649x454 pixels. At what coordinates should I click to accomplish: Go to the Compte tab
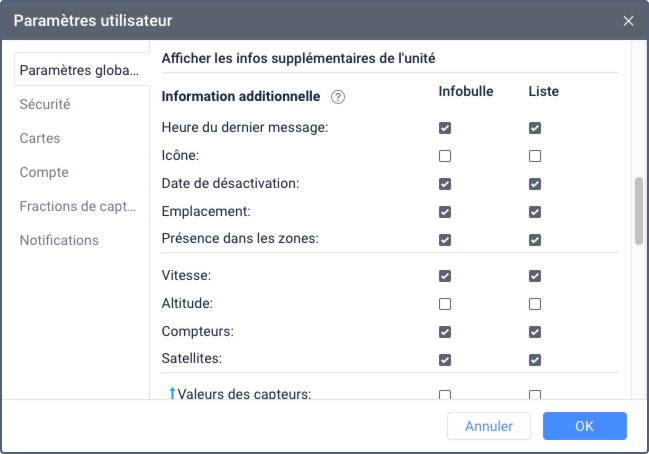[44, 172]
